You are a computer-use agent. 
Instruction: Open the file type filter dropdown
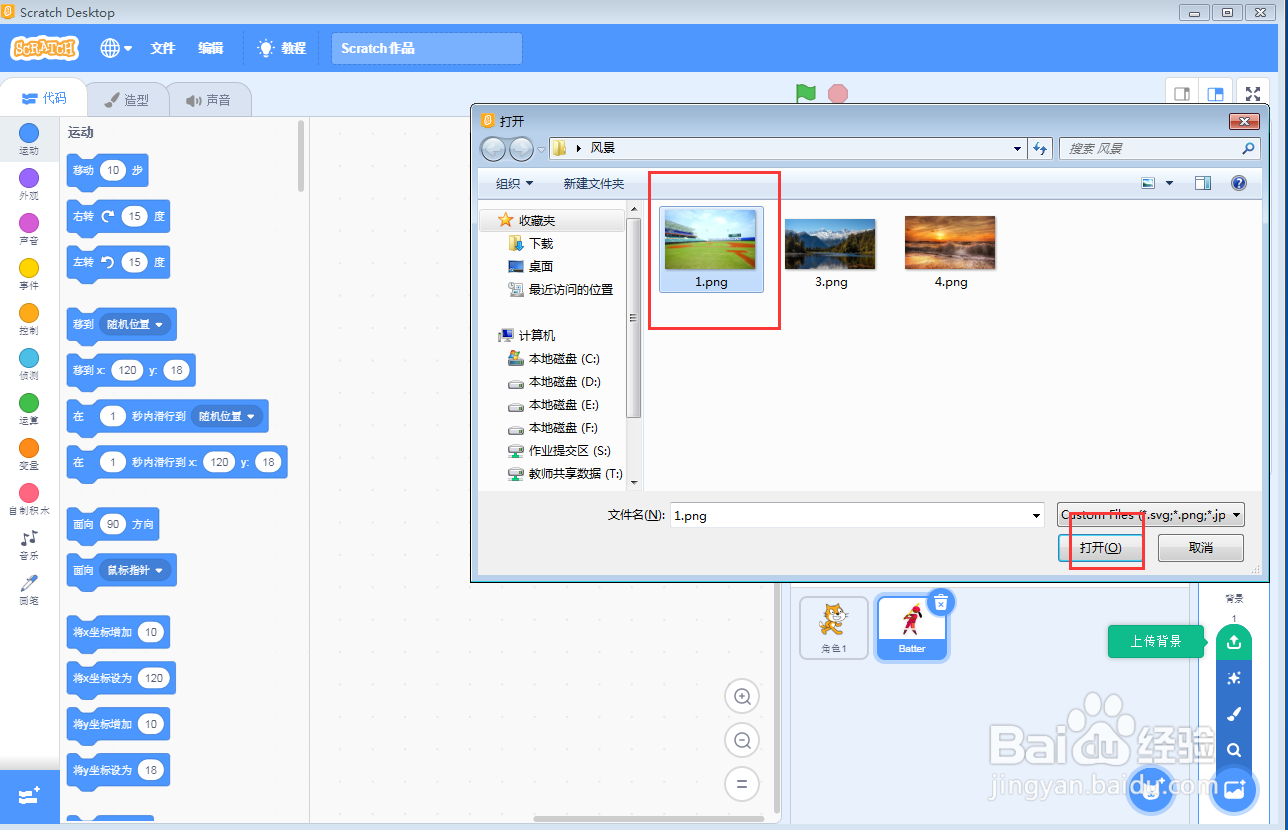click(1151, 515)
